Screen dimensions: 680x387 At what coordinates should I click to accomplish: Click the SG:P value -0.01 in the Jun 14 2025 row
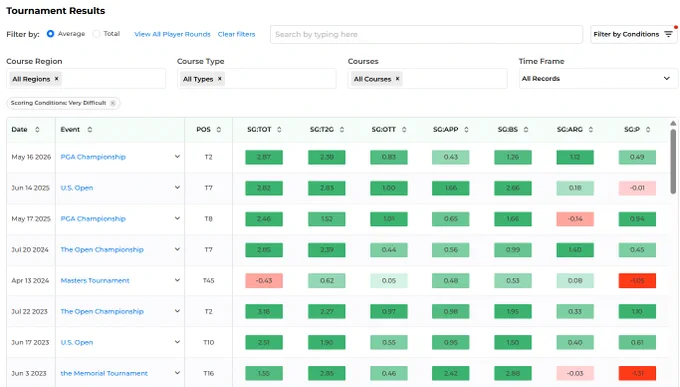click(637, 188)
